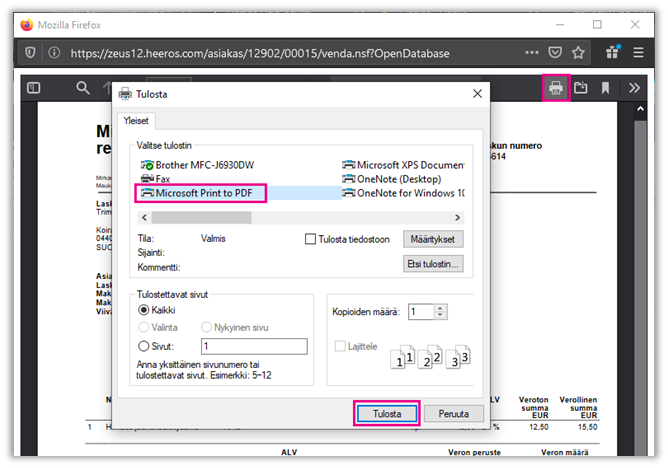Click the printer list horizontal scrollbar thumb
This screenshot has height=468, width=668.
coord(202,218)
